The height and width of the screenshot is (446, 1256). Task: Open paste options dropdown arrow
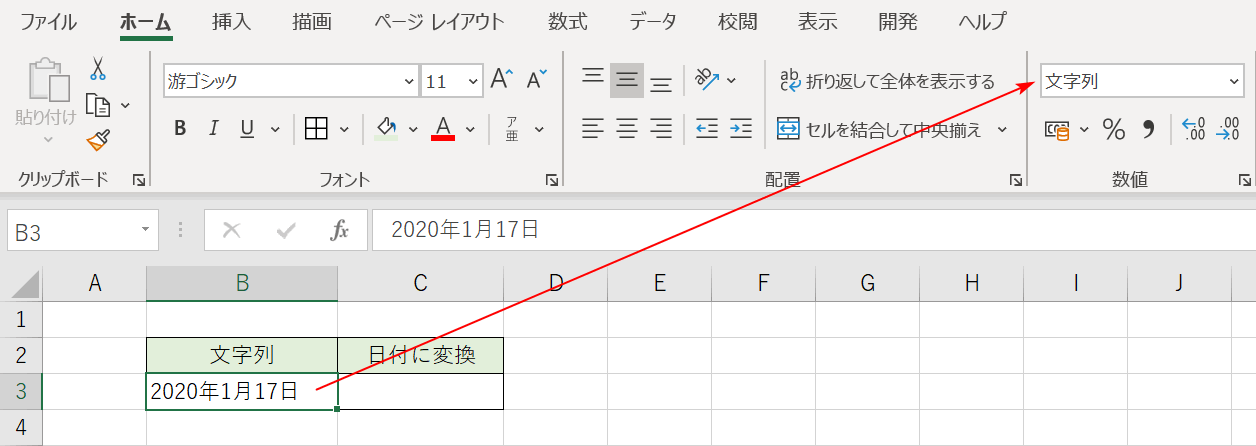click(x=47, y=139)
